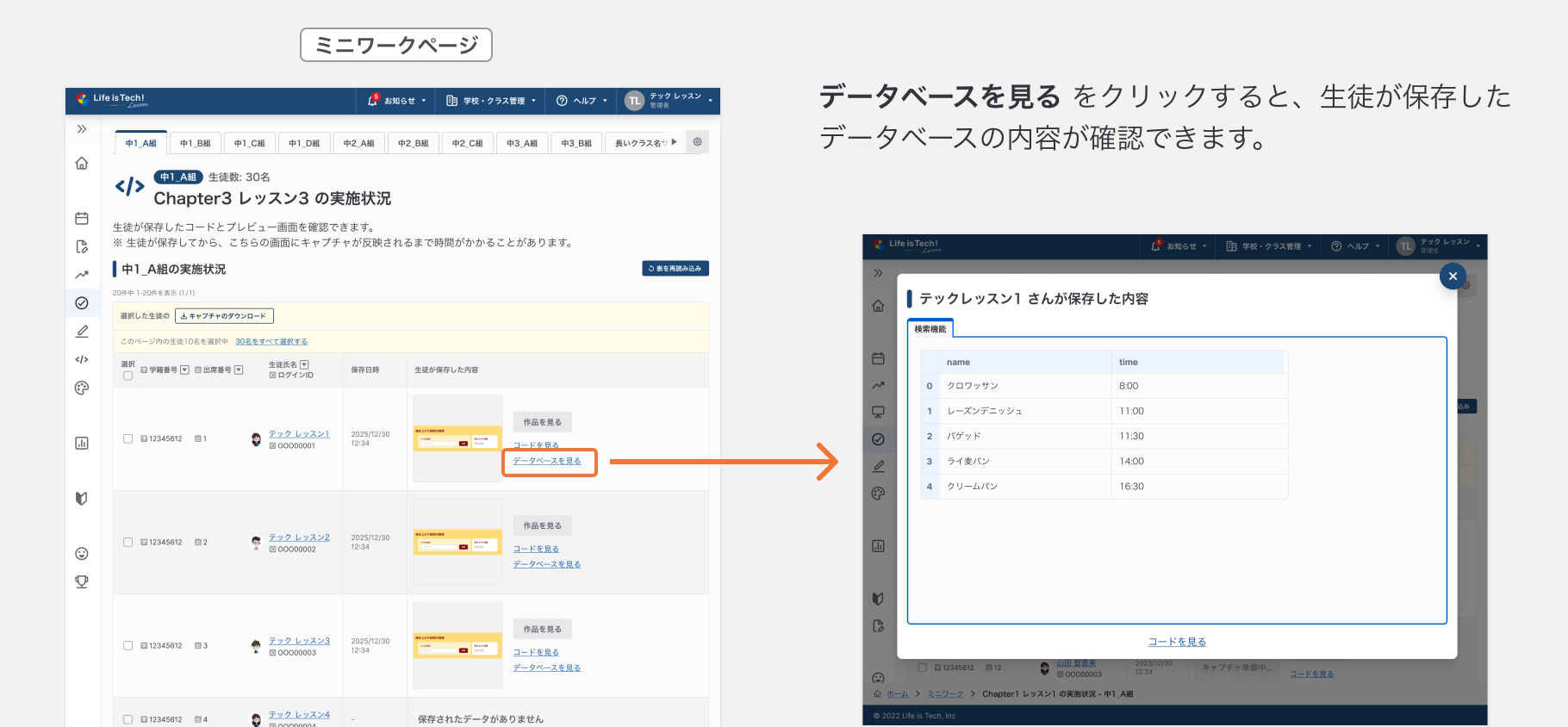Open the small code brackets icon in the left sidebar
This screenshot has height=727, width=1568.
pos(82,359)
